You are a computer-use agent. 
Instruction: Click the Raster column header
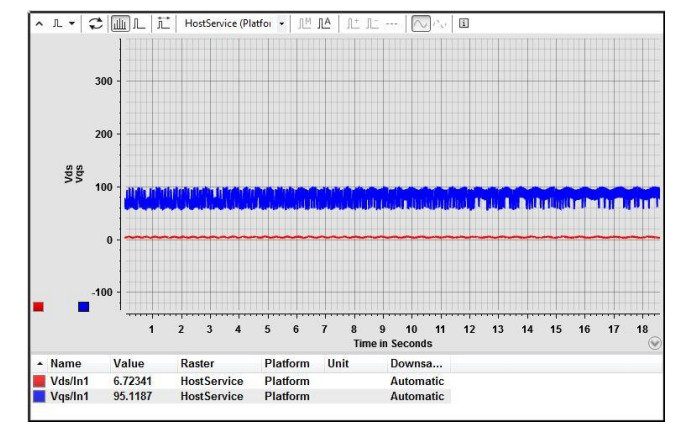(197, 364)
